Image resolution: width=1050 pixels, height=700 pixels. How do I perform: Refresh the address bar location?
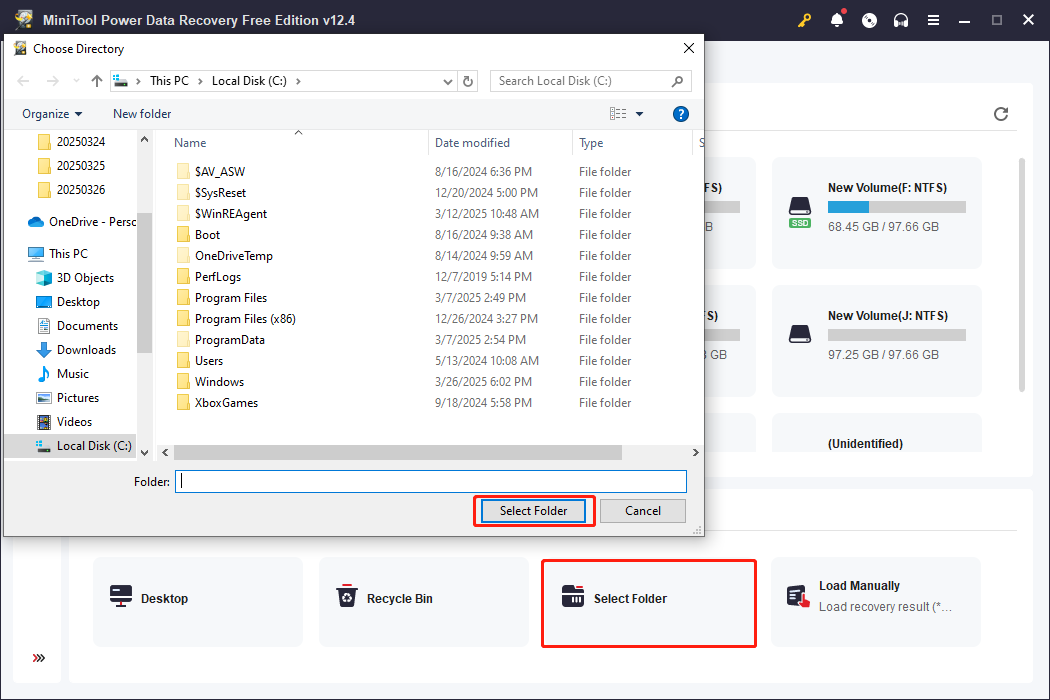pos(468,81)
